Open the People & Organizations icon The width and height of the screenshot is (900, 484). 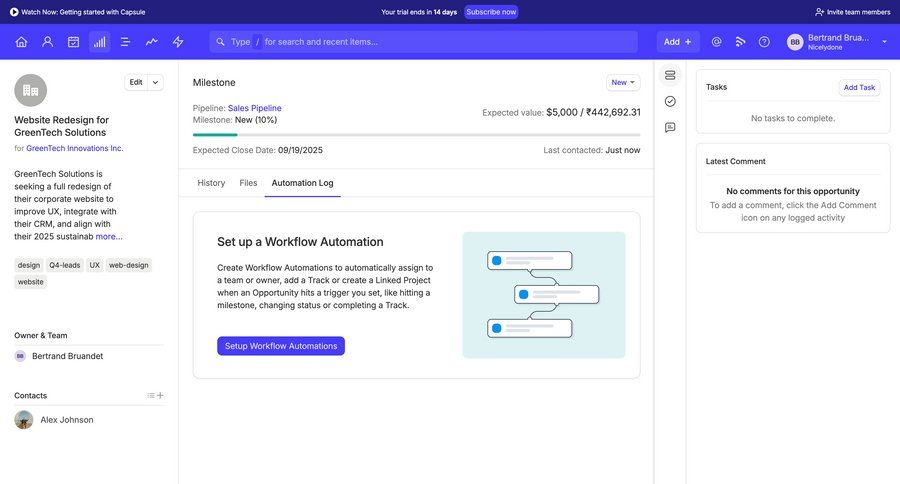47,42
